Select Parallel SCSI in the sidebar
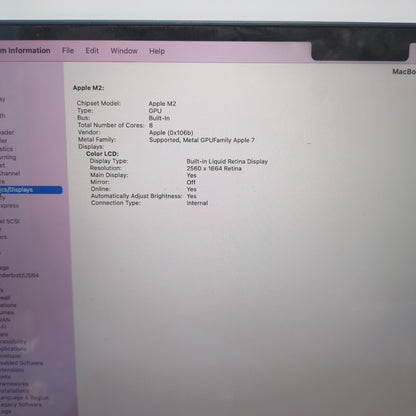This screenshot has height=416, width=416. 10,221
